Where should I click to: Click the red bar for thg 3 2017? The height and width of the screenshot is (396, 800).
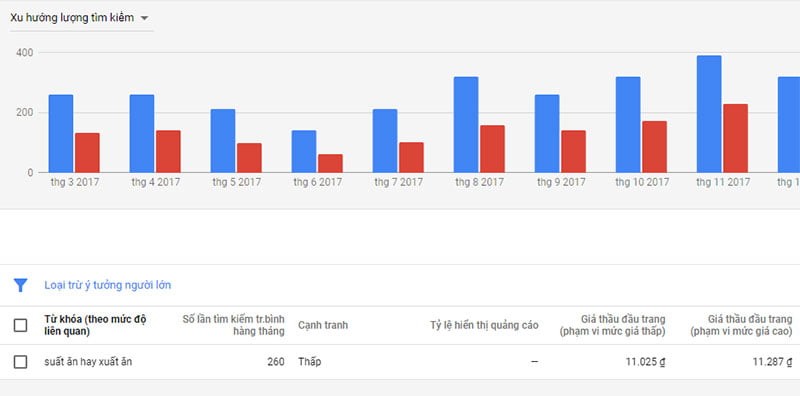87,153
